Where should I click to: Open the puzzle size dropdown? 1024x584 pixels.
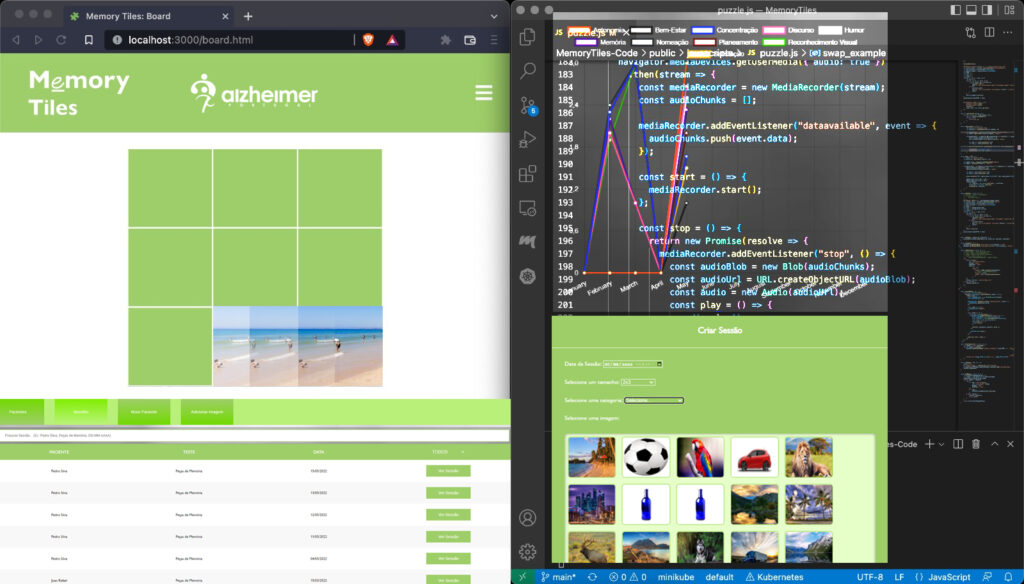(638, 382)
